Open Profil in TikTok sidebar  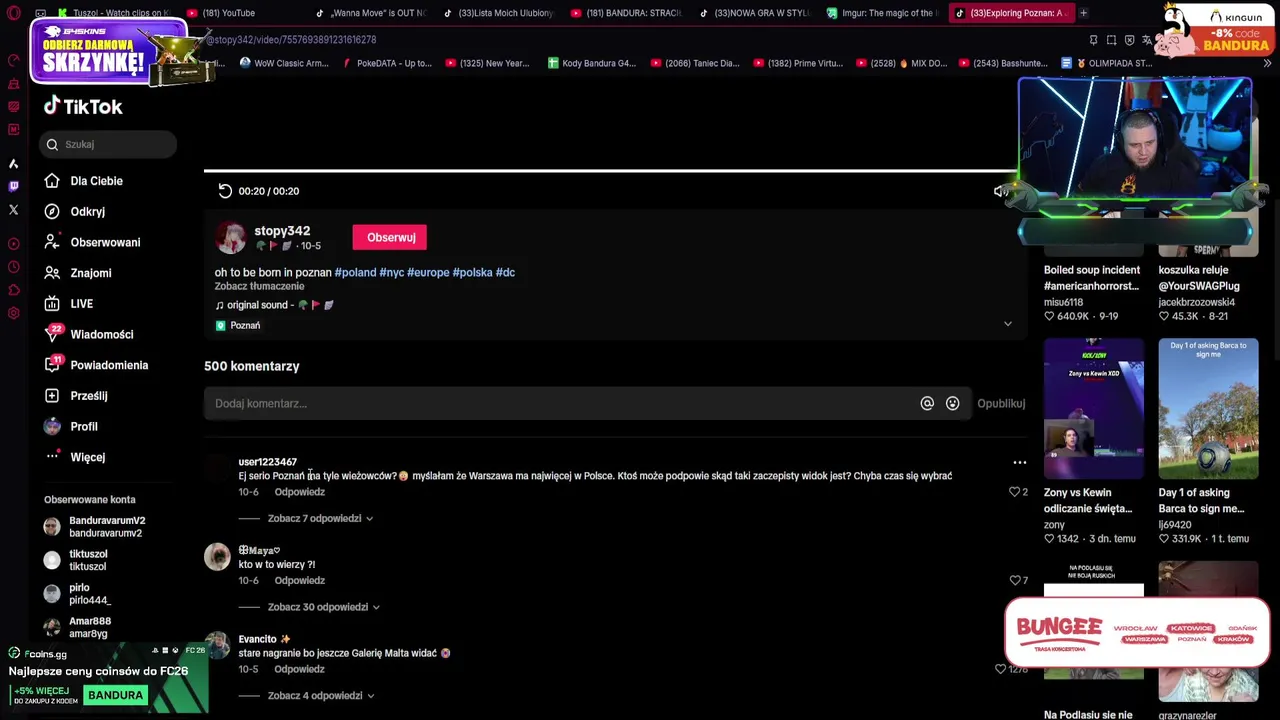[83, 427]
